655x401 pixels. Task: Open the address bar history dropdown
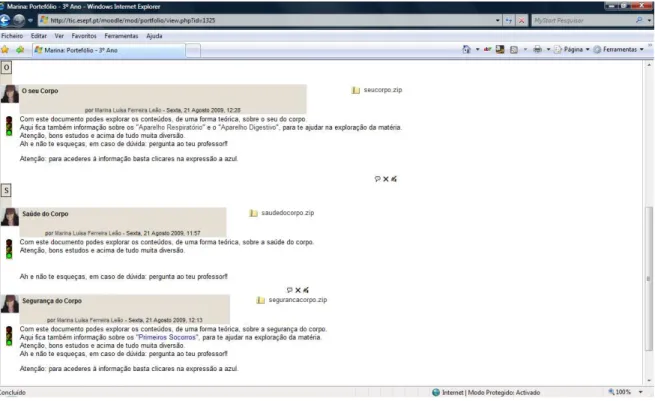coord(498,20)
